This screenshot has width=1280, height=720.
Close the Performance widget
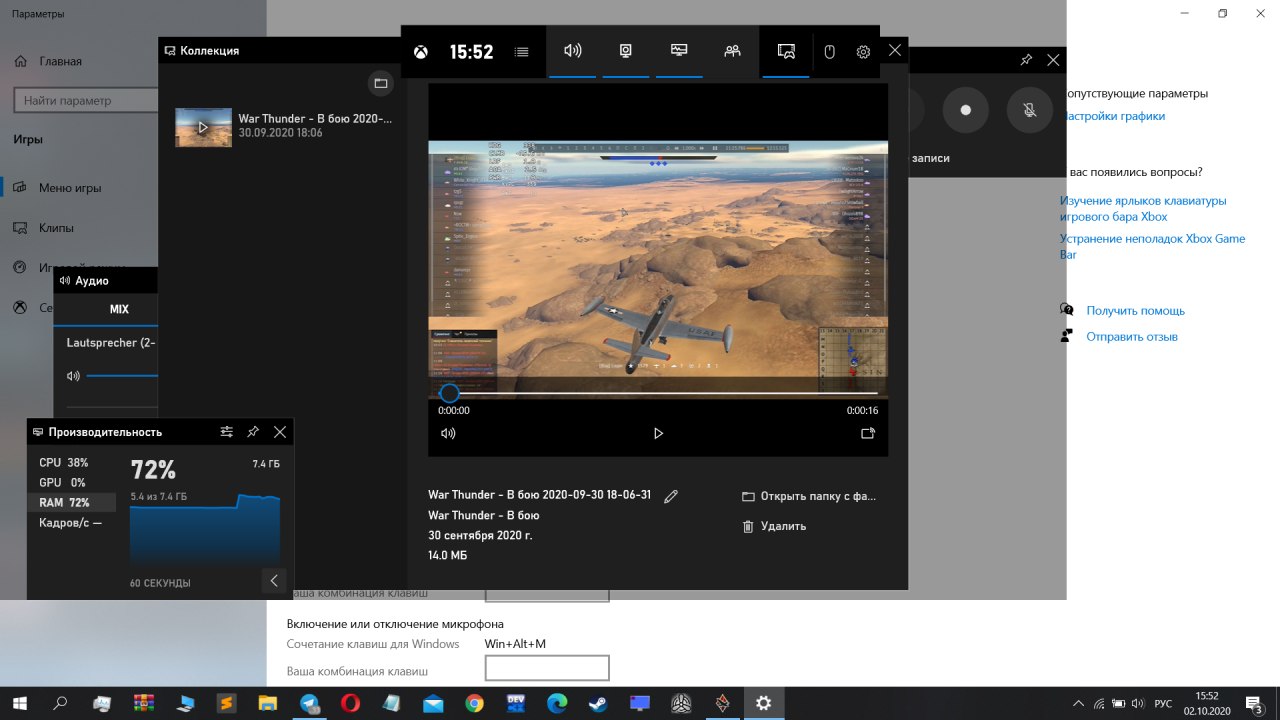[280, 432]
